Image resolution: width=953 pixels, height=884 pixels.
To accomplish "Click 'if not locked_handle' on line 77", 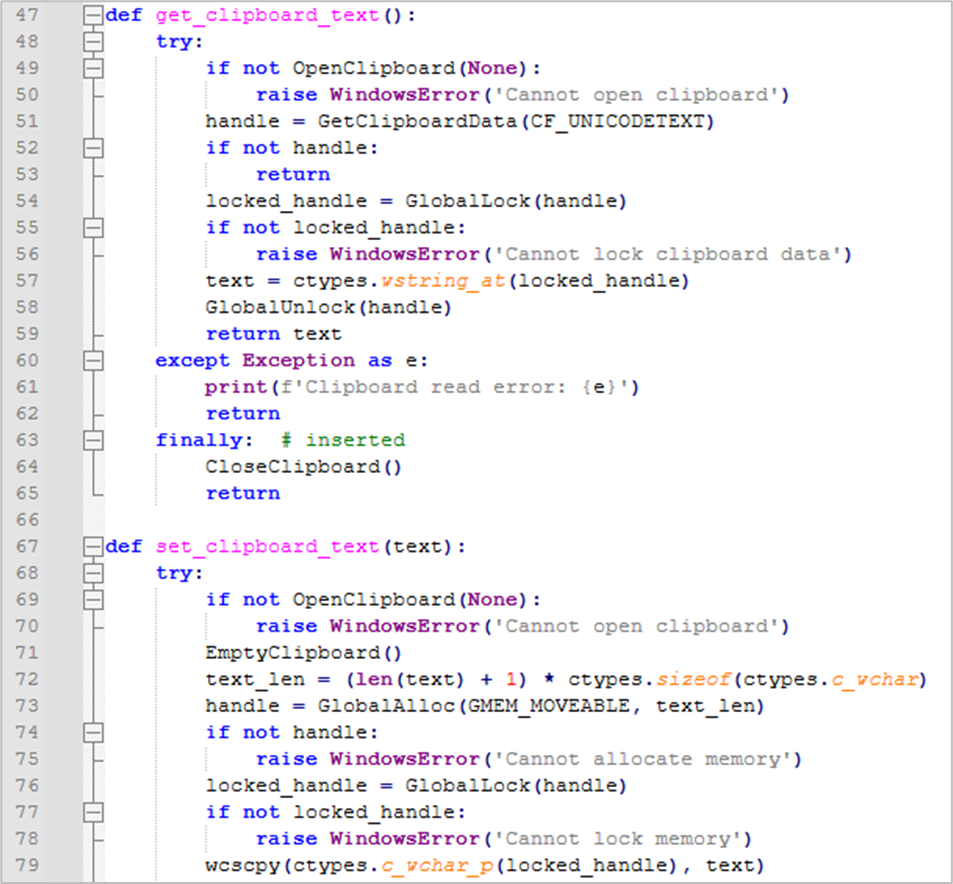I will pyautogui.click(x=335, y=812).
